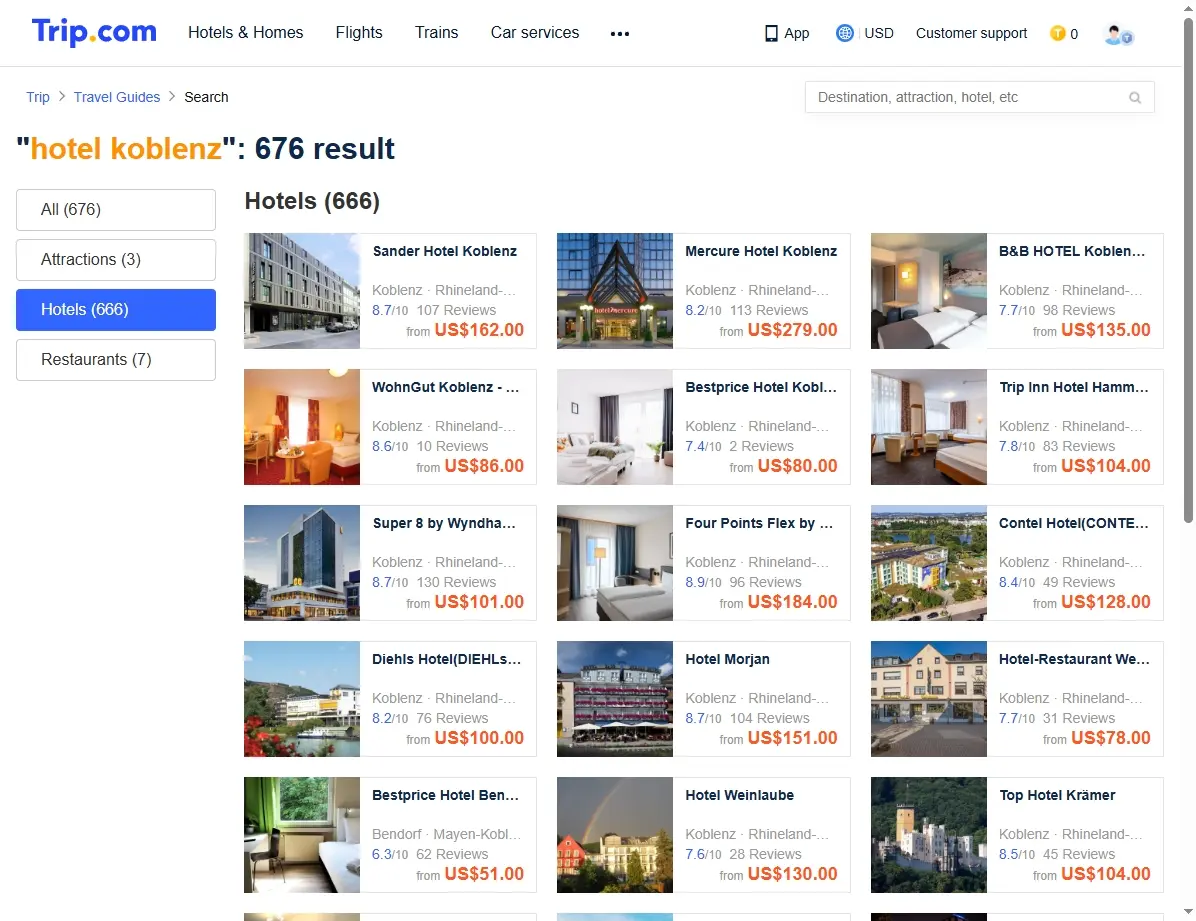
Task: Open the Flights menu
Action: pyautogui.click(x=359, y=32)
